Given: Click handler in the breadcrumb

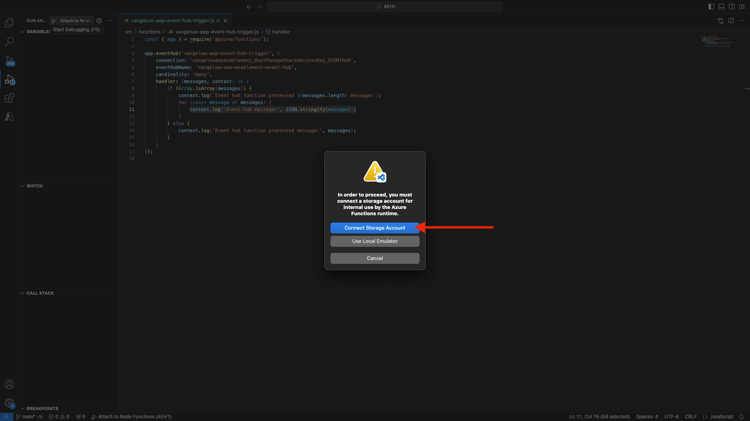Looking at the screenshot, I should click(281, 32).
